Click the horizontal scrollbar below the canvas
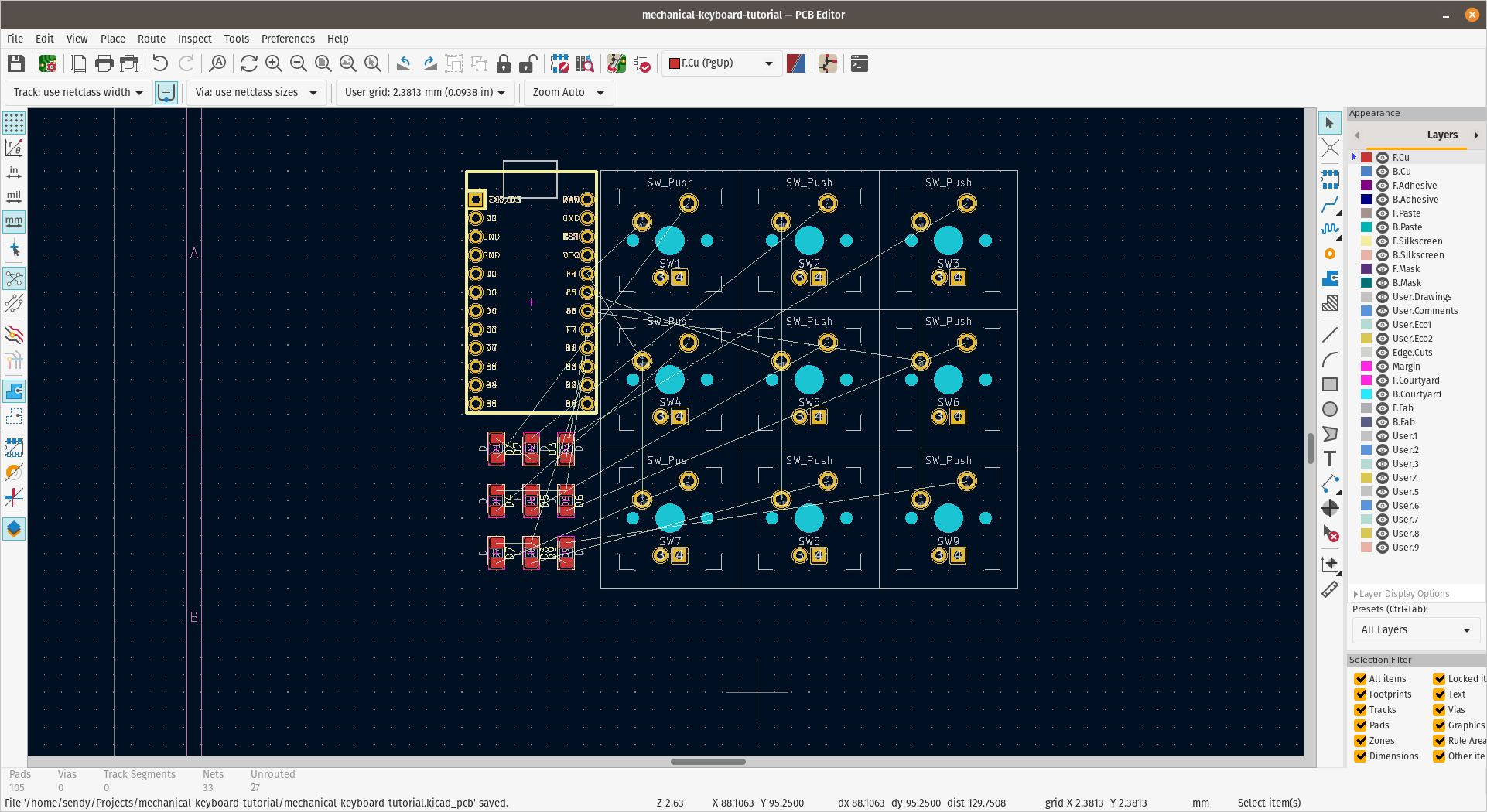This screenshot has width=1487, height=812. 707,762
